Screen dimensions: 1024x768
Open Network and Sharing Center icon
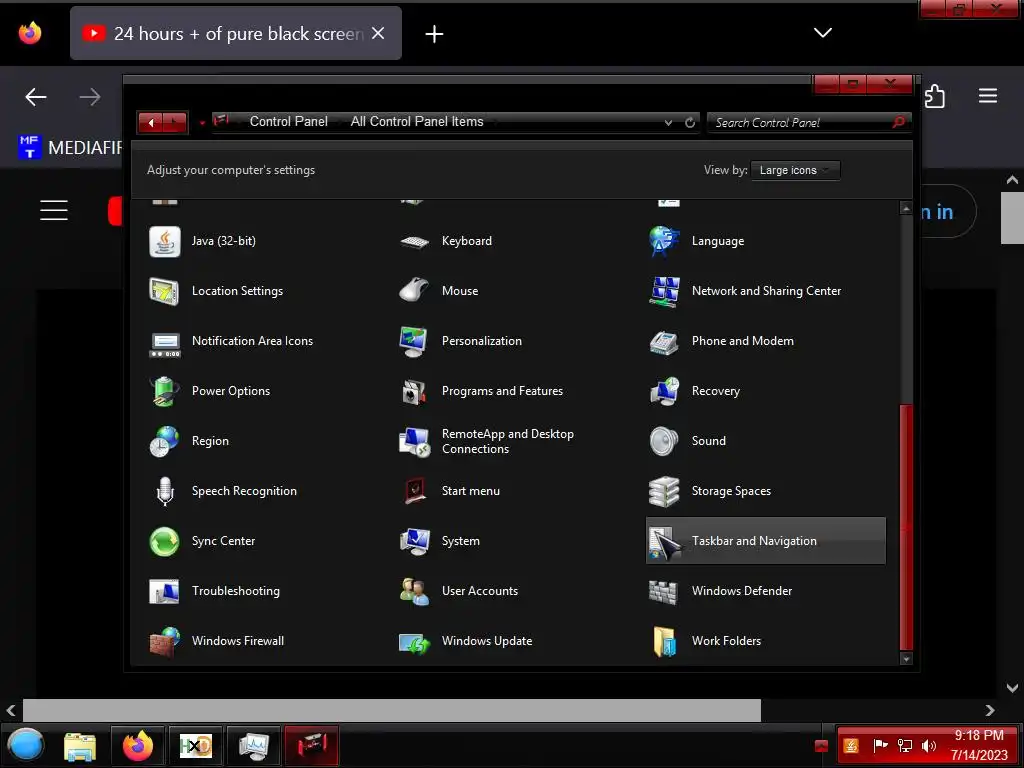click(x=664, y=291)
